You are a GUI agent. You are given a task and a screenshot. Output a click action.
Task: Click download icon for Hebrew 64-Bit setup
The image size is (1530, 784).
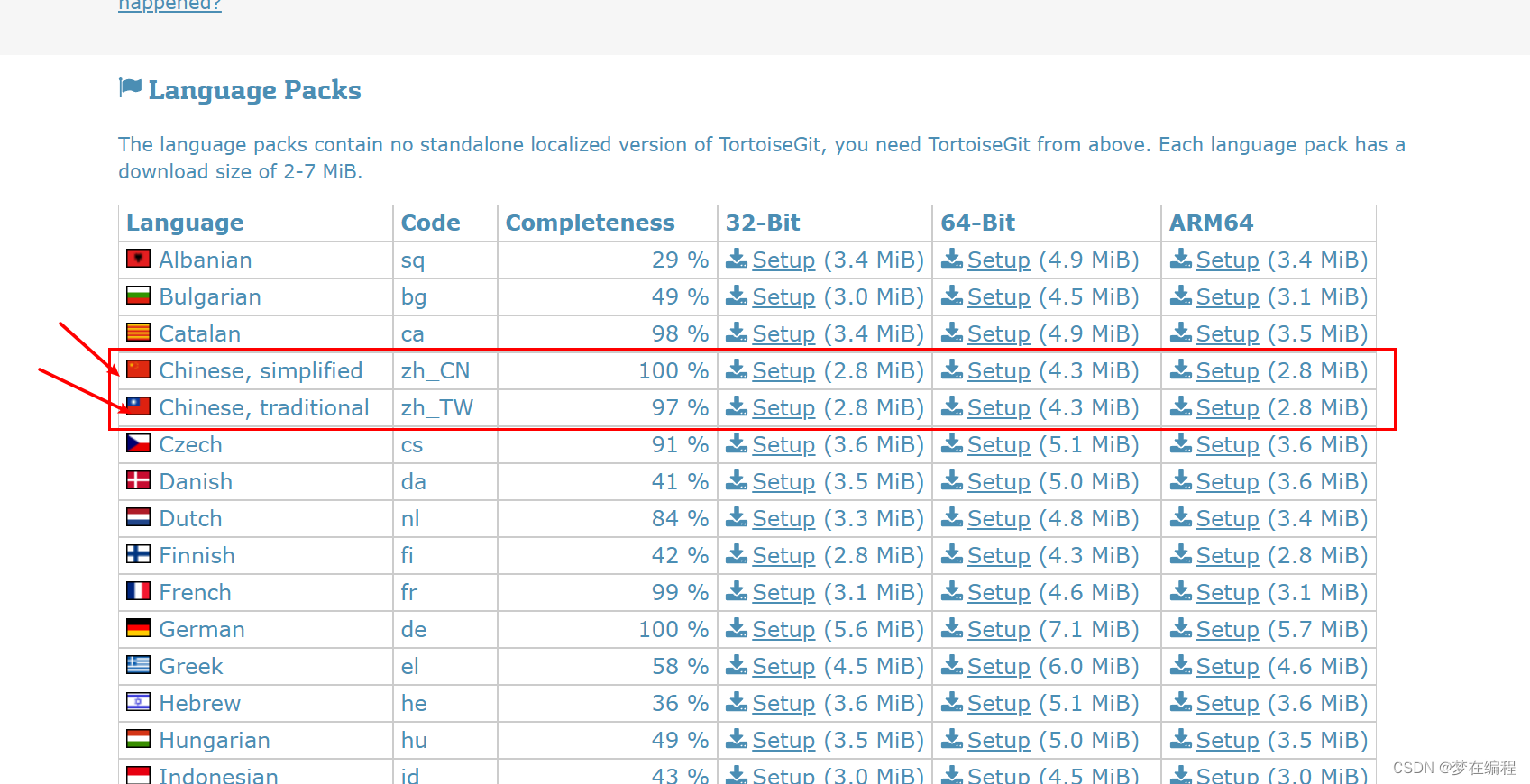(x=952, y=703)
